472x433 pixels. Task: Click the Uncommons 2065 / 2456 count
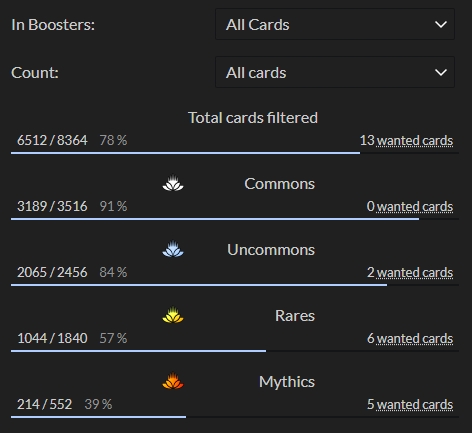pos(52,272)
